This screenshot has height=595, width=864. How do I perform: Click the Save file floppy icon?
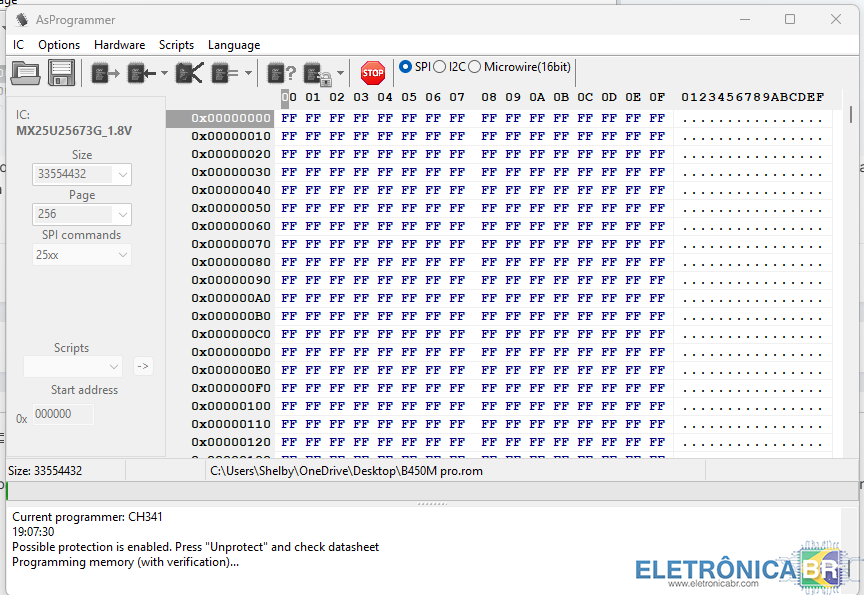click(x=61, y=72)
